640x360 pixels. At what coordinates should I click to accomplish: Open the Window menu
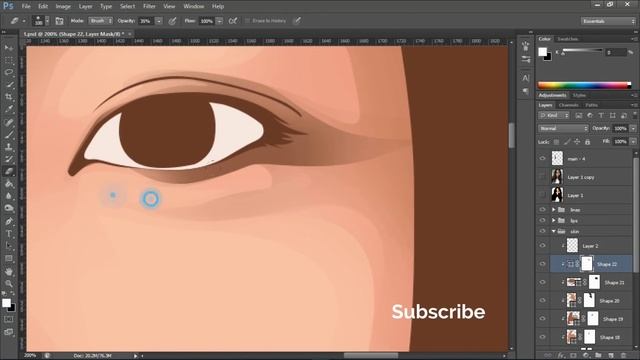tap(193, 6)
